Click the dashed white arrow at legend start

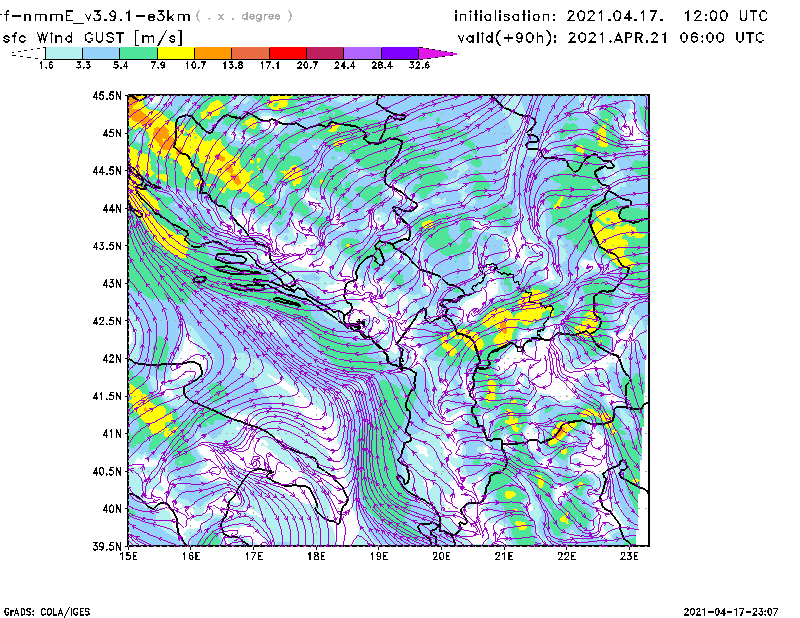click(28, 53)
